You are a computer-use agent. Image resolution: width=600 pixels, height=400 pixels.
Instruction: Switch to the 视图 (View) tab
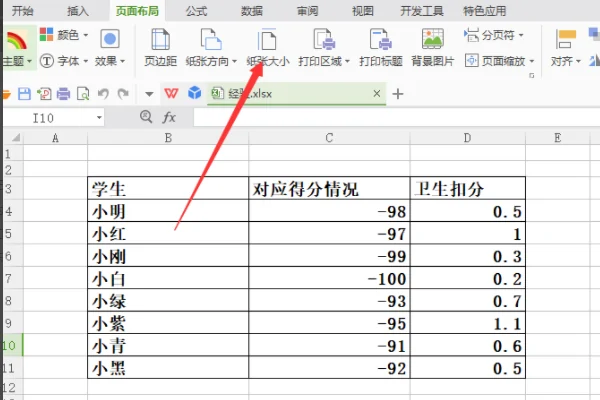pos(363,11)
